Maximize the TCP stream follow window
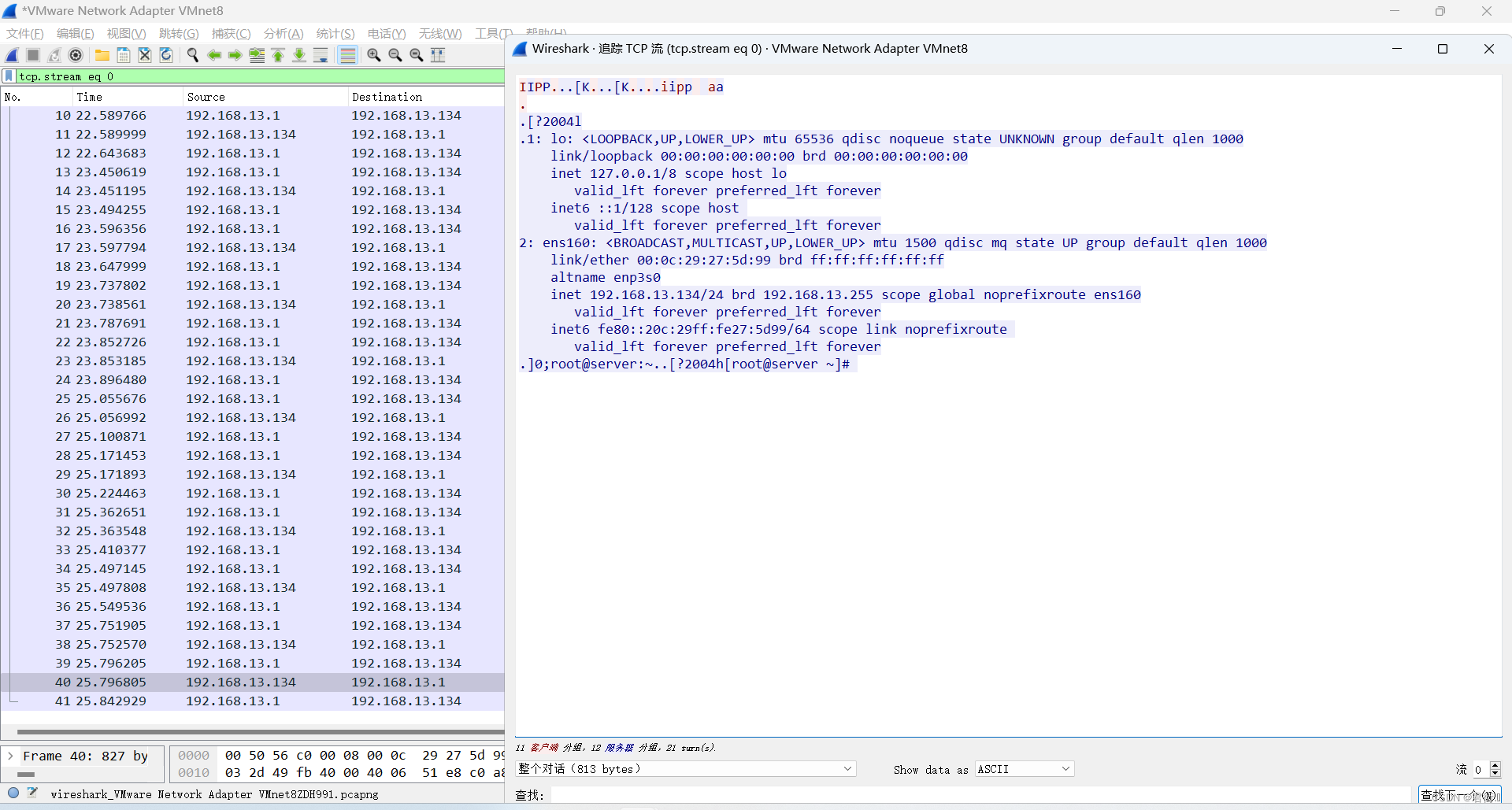The width and height of the screenshot is (1512, 810). tap(1443, 49)
